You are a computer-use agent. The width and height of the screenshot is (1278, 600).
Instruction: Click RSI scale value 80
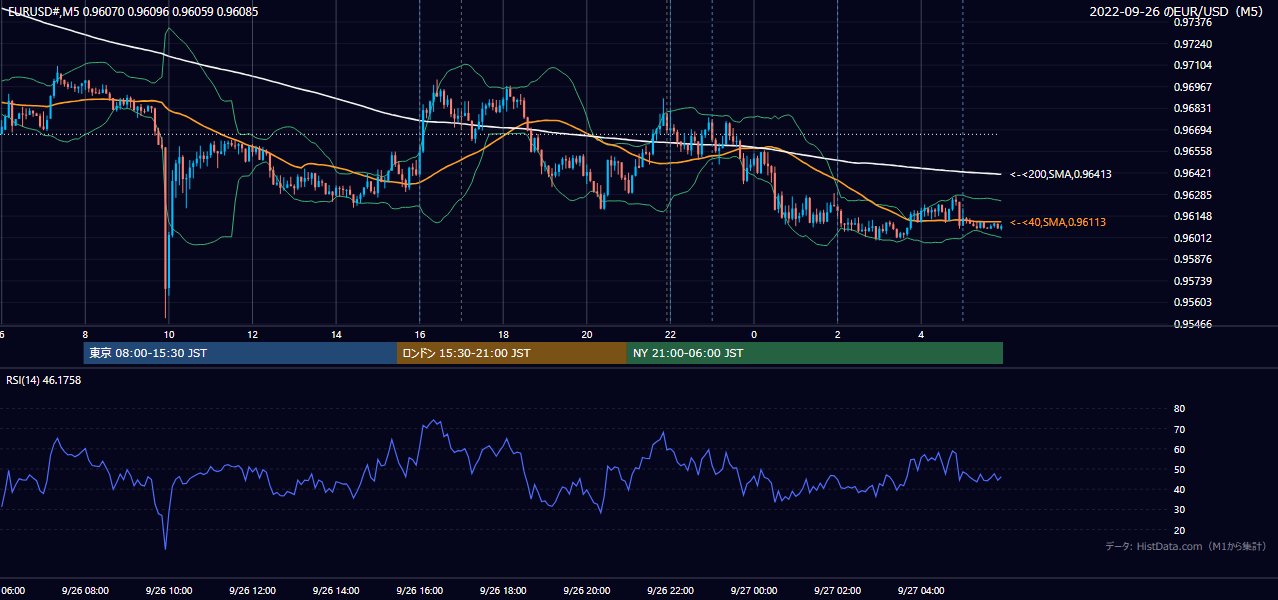click(1179, 409)
